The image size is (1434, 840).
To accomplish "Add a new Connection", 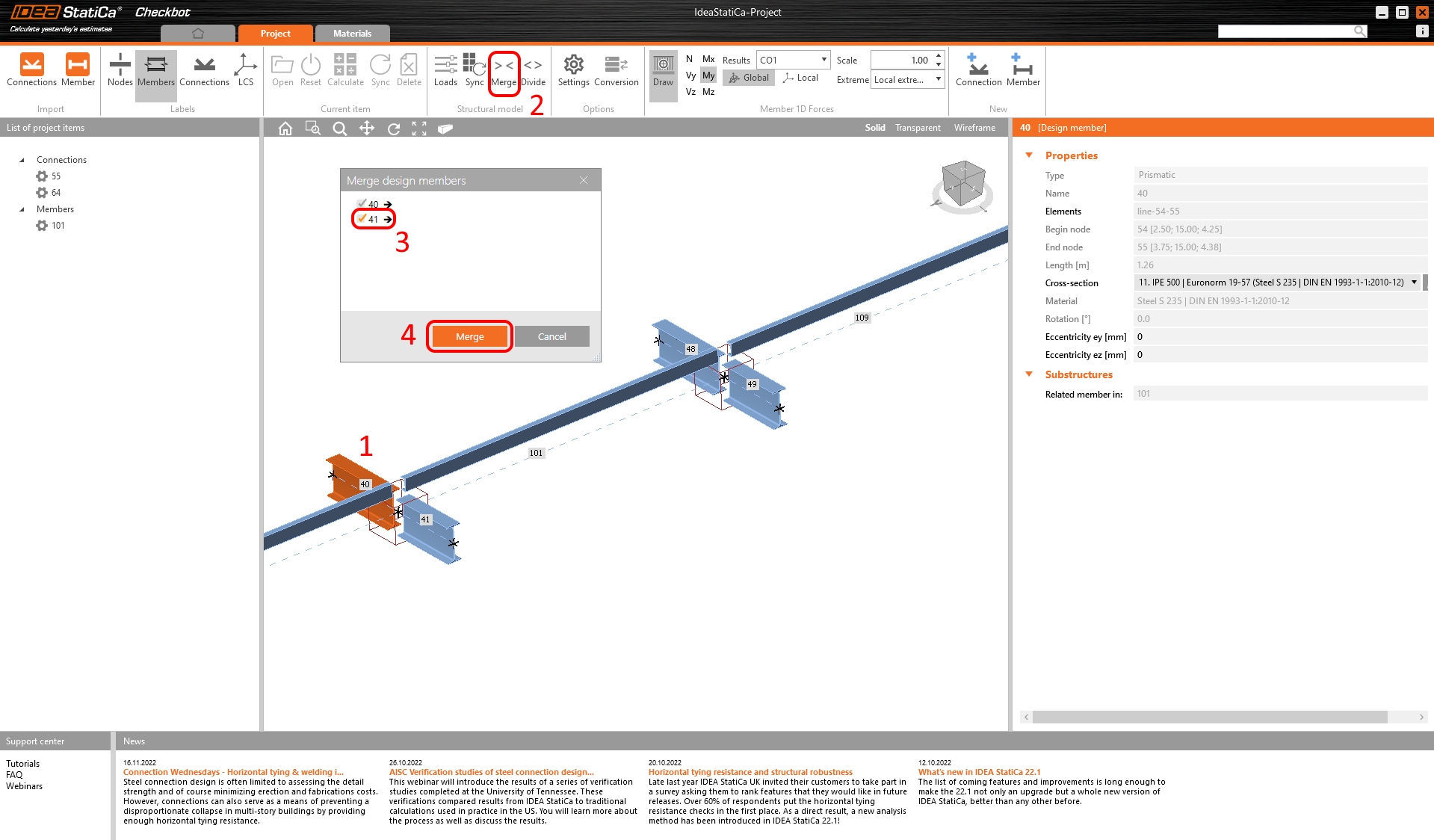I will 978,70.
